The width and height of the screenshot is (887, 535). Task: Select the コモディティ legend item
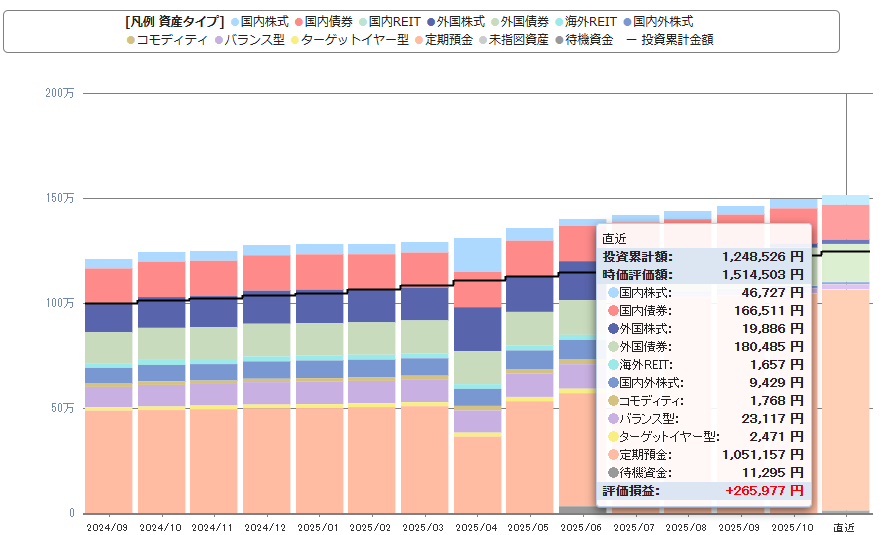(x=170, y=40)
